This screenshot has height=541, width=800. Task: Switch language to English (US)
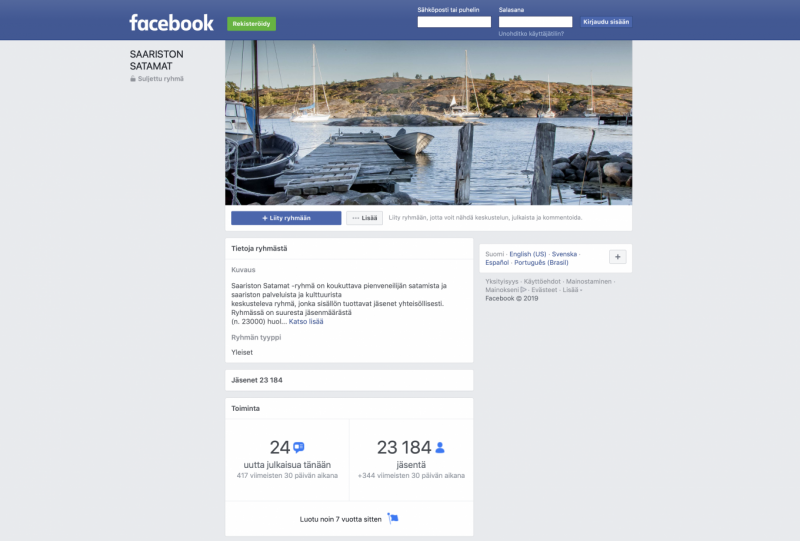tap(528, 254)
